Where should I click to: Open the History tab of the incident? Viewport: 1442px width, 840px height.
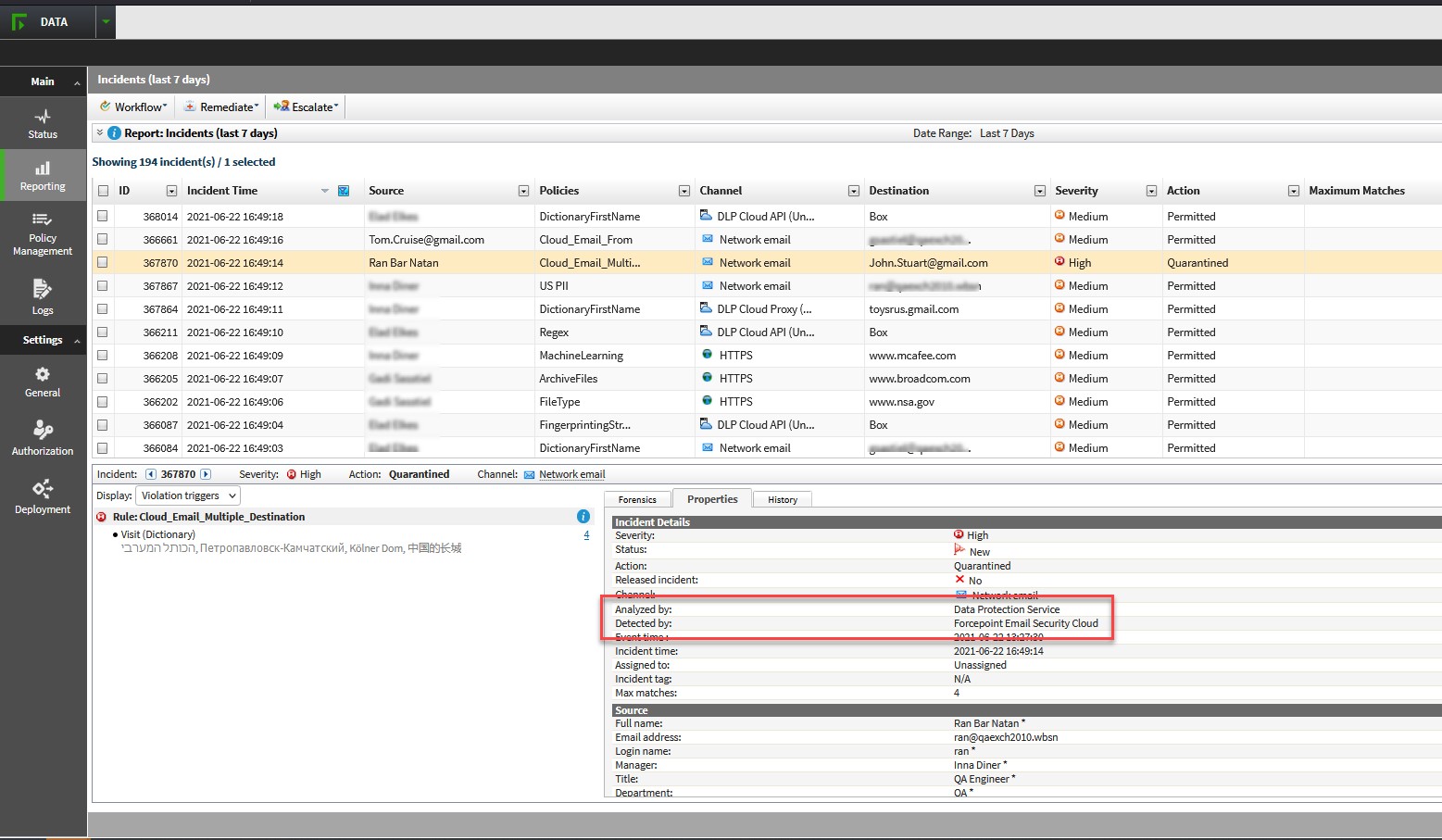tap(782, 498)
